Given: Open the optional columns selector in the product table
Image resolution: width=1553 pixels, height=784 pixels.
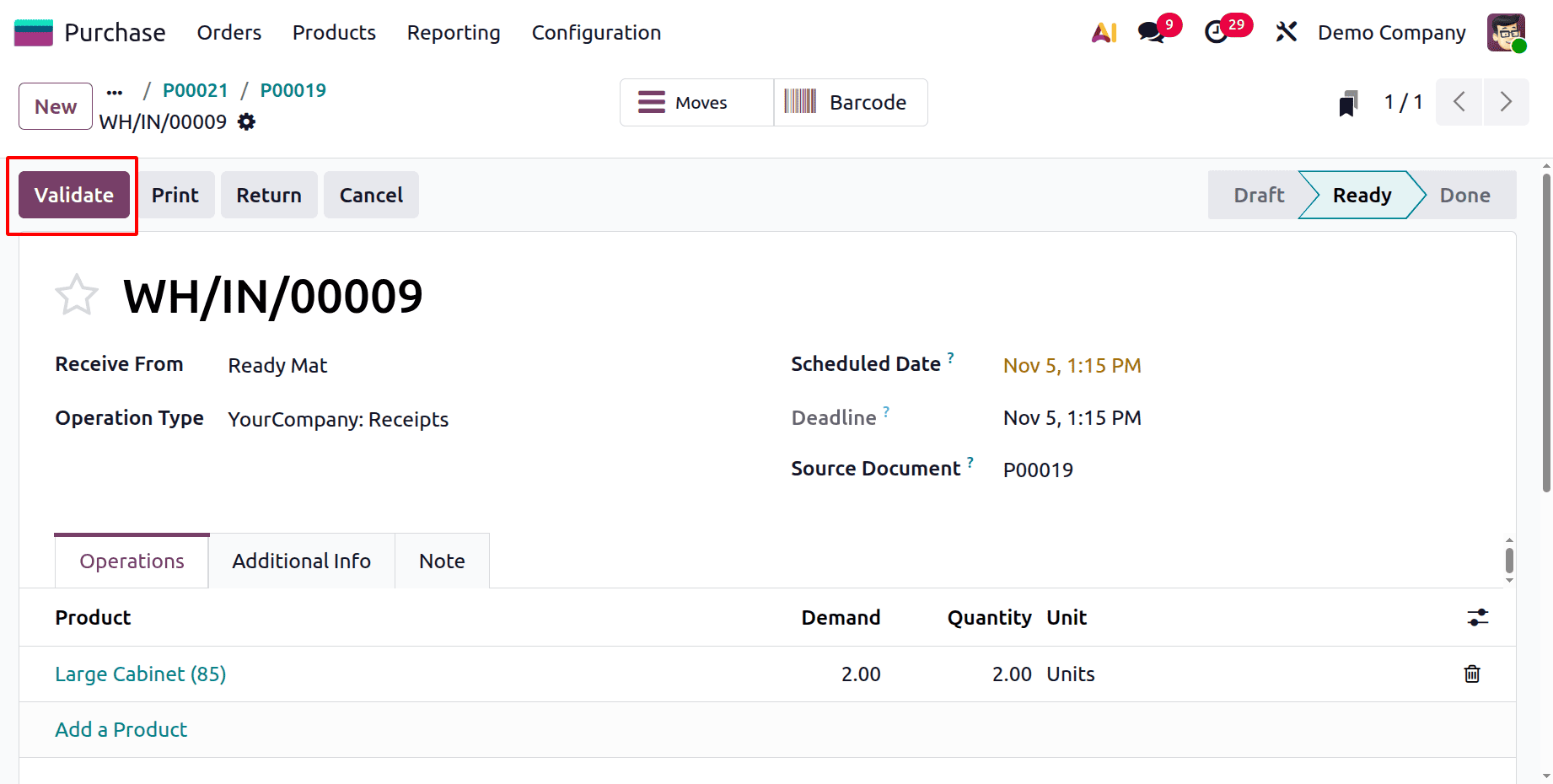Looking at the screenshot, I should pyautogui.click(x=1477, y=617).
